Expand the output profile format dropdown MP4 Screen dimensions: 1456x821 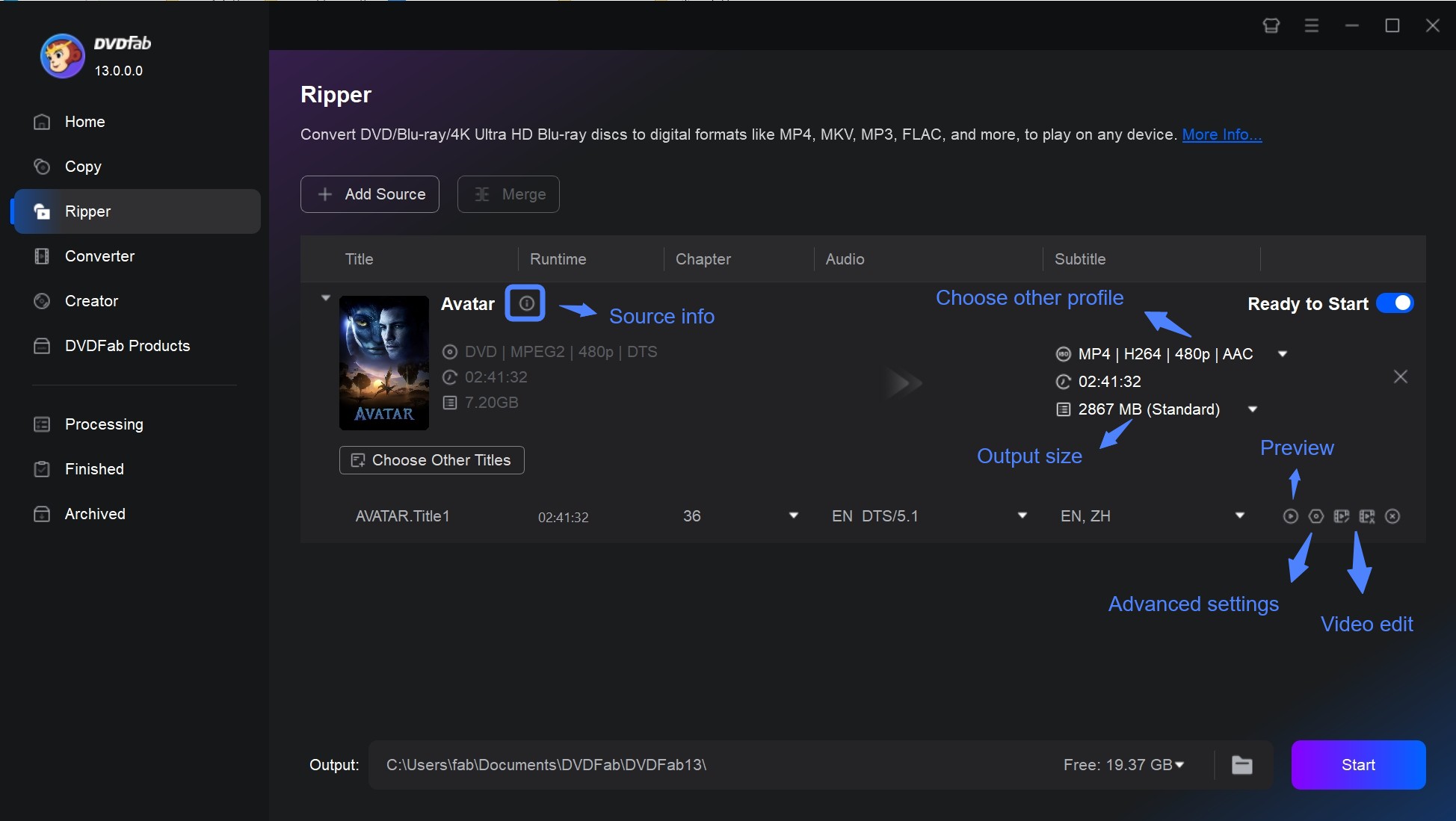pos(1283,353)
